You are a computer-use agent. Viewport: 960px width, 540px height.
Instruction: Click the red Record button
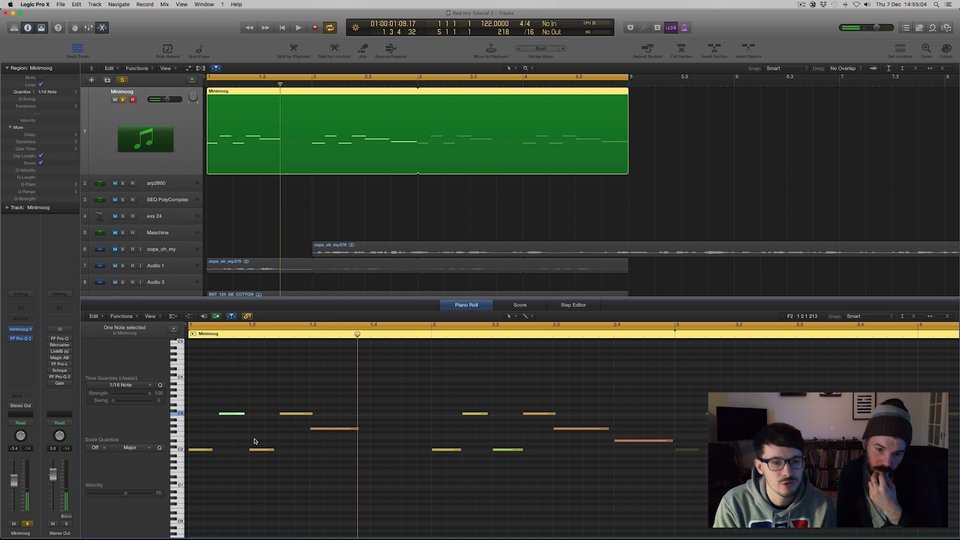315,28
